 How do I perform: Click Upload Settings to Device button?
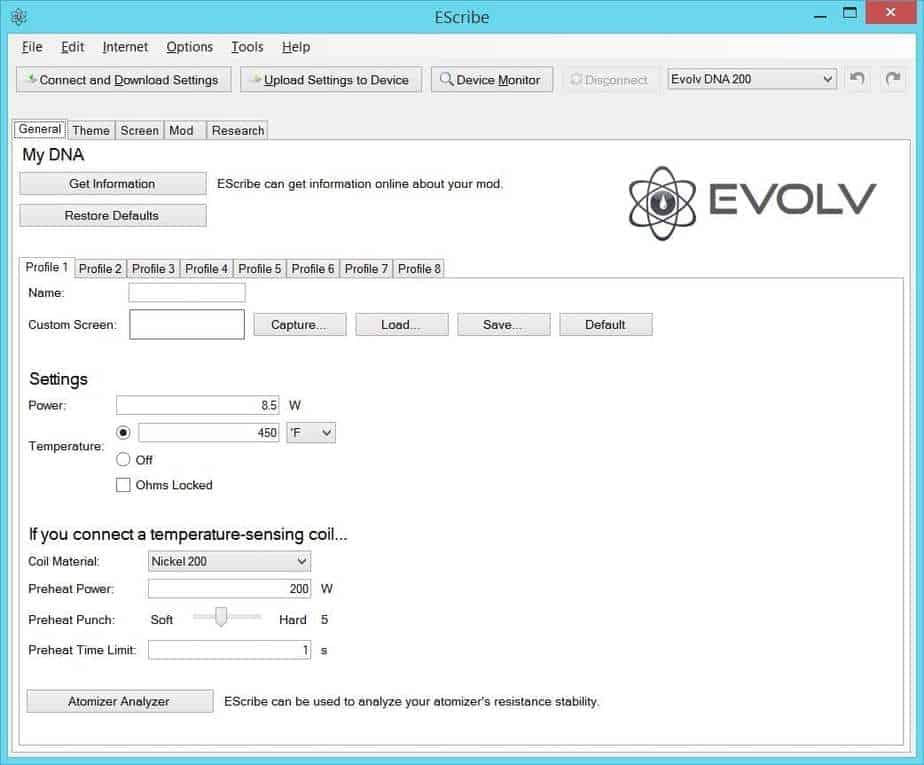tap(331, 80)
